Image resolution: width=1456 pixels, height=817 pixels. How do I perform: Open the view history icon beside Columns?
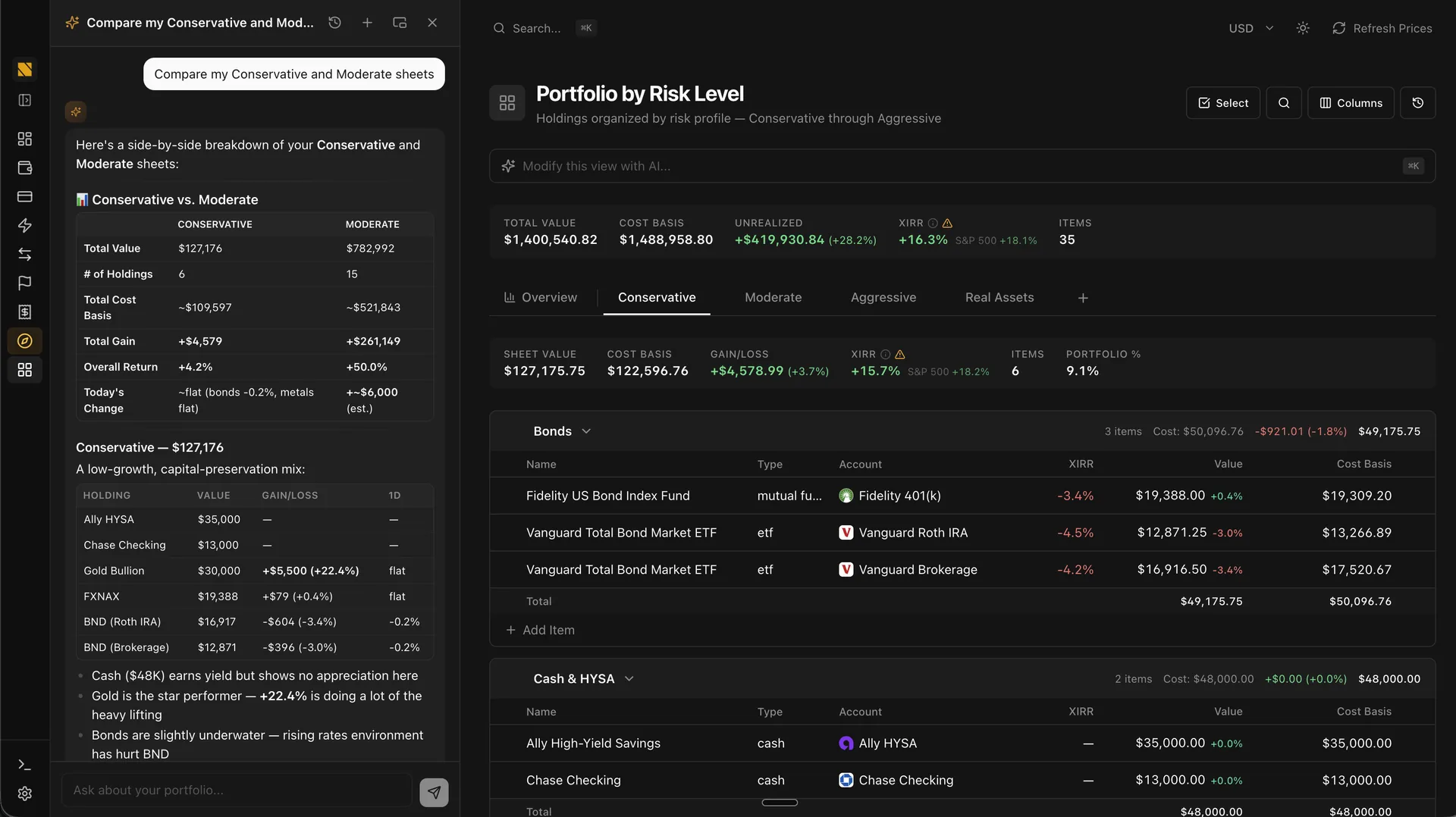pos(1417,103)
